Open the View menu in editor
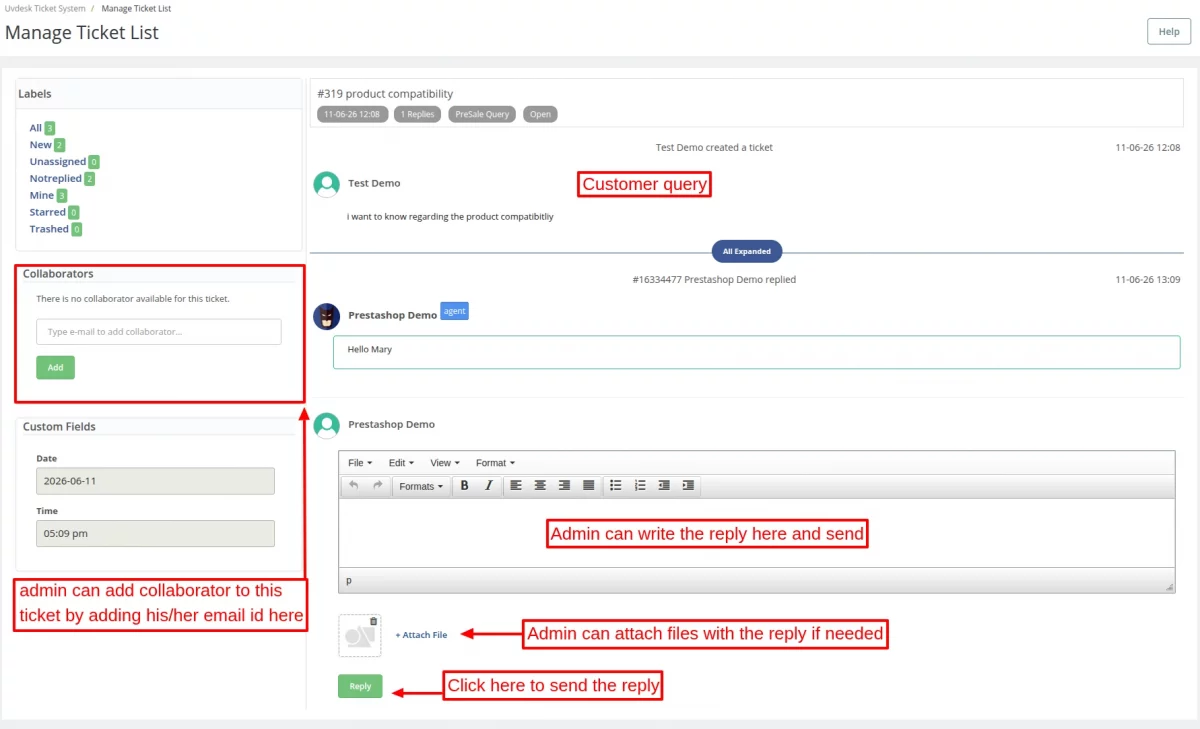The width and height of the screenshot is (1200, 729). click(445, 463)
